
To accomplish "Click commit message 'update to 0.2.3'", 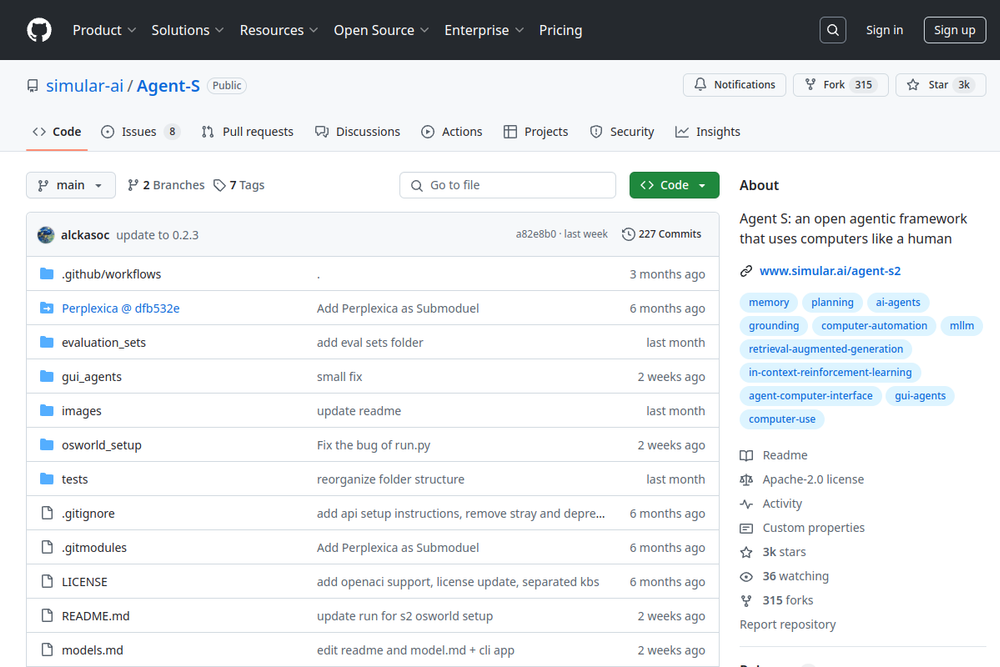I will 157,235.
